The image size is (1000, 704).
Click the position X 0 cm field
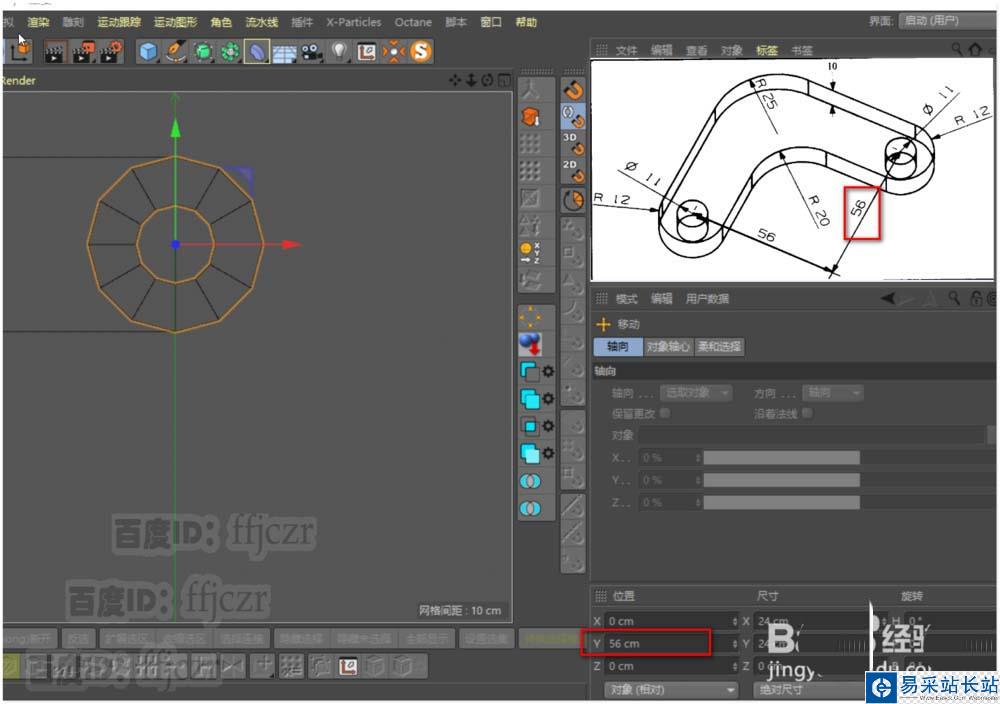click(670, 621)
